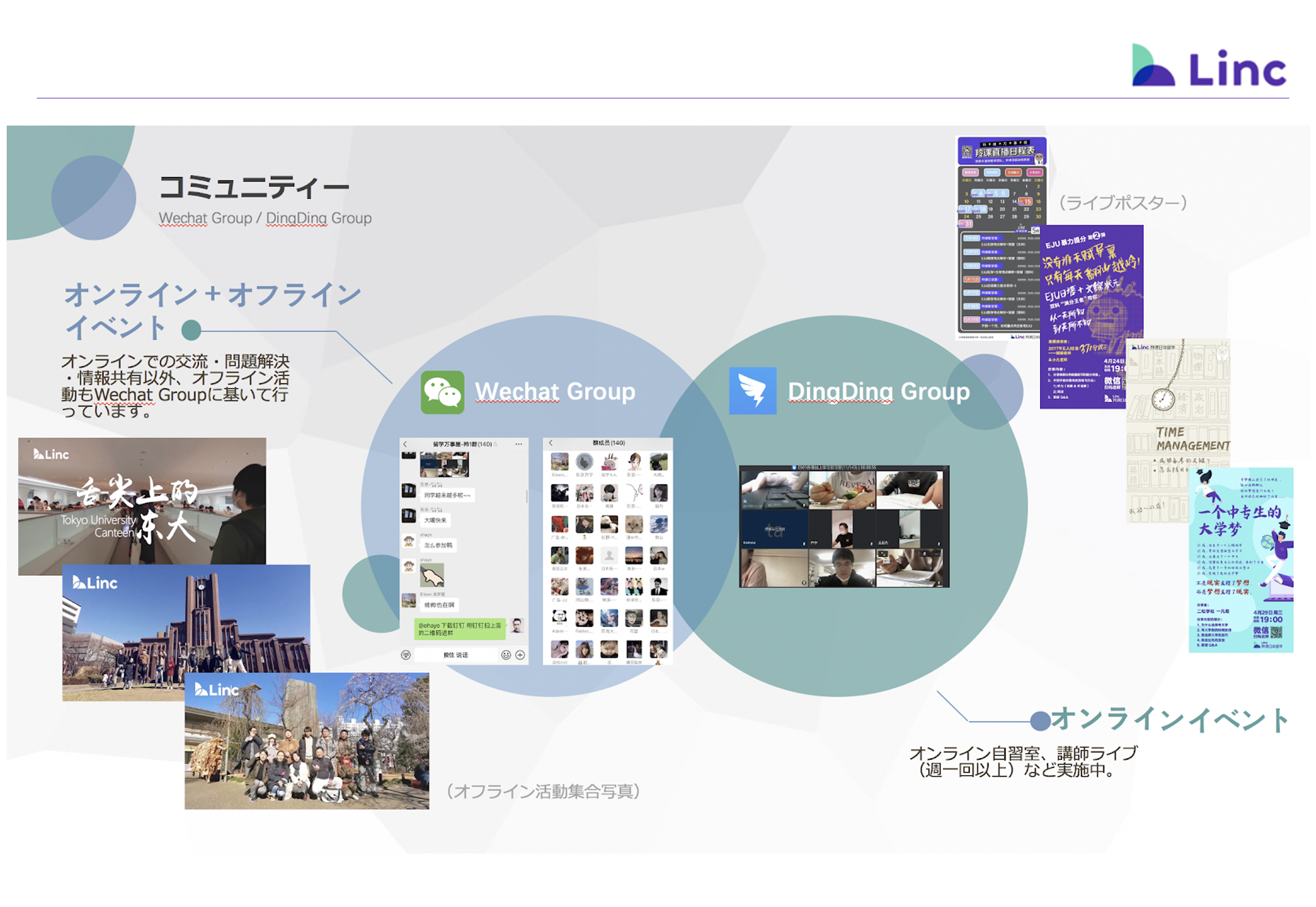
Task: Click the 群成员(140) title
Action: [609, 443]
